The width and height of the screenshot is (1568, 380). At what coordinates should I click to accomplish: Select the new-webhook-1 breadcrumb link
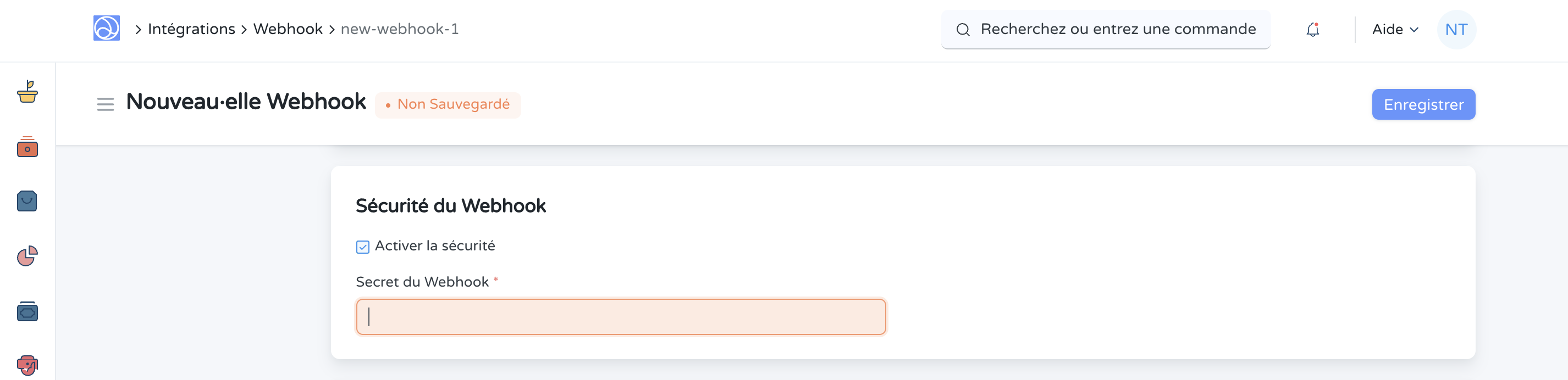tap(400, 29)
